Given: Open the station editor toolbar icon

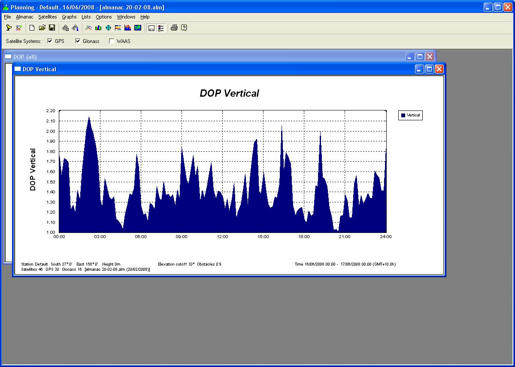Looking at the screenshot, I should 9,28.
